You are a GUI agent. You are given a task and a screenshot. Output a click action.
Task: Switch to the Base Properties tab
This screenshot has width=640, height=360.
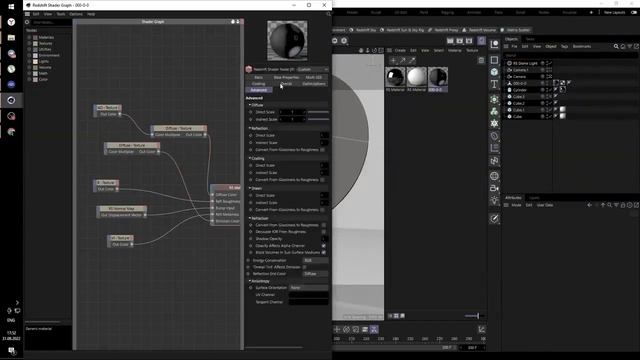coord(286,77)
